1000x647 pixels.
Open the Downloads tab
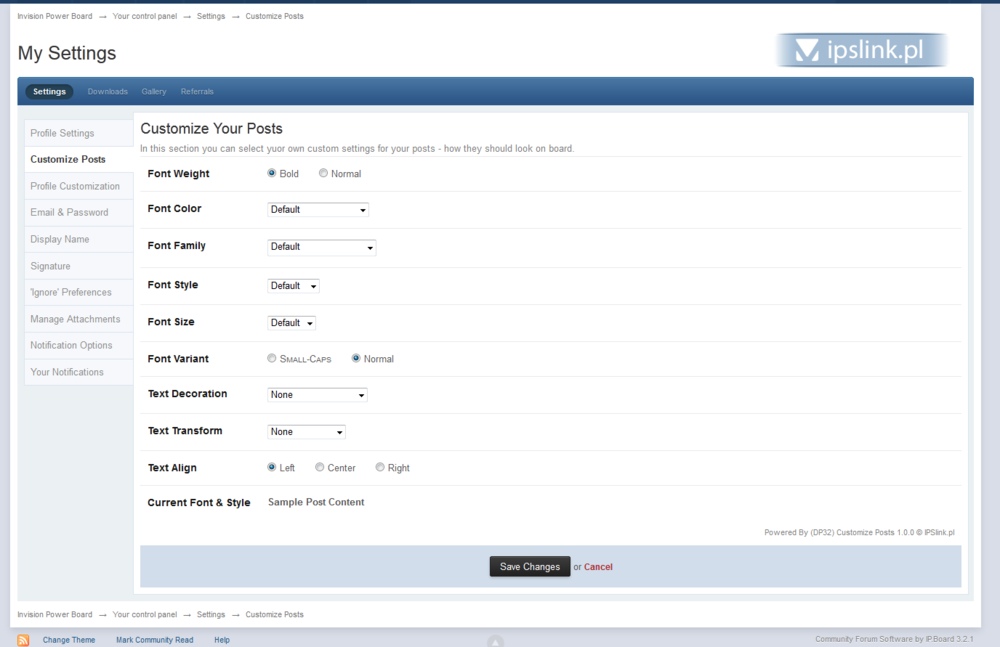click(107, 92)
